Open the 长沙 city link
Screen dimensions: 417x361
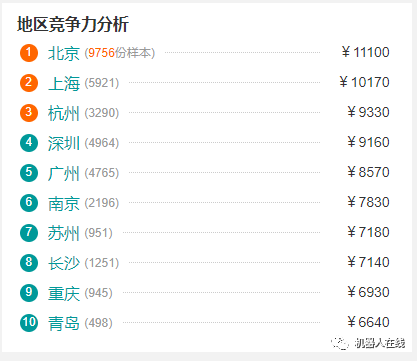click(64, 263)
